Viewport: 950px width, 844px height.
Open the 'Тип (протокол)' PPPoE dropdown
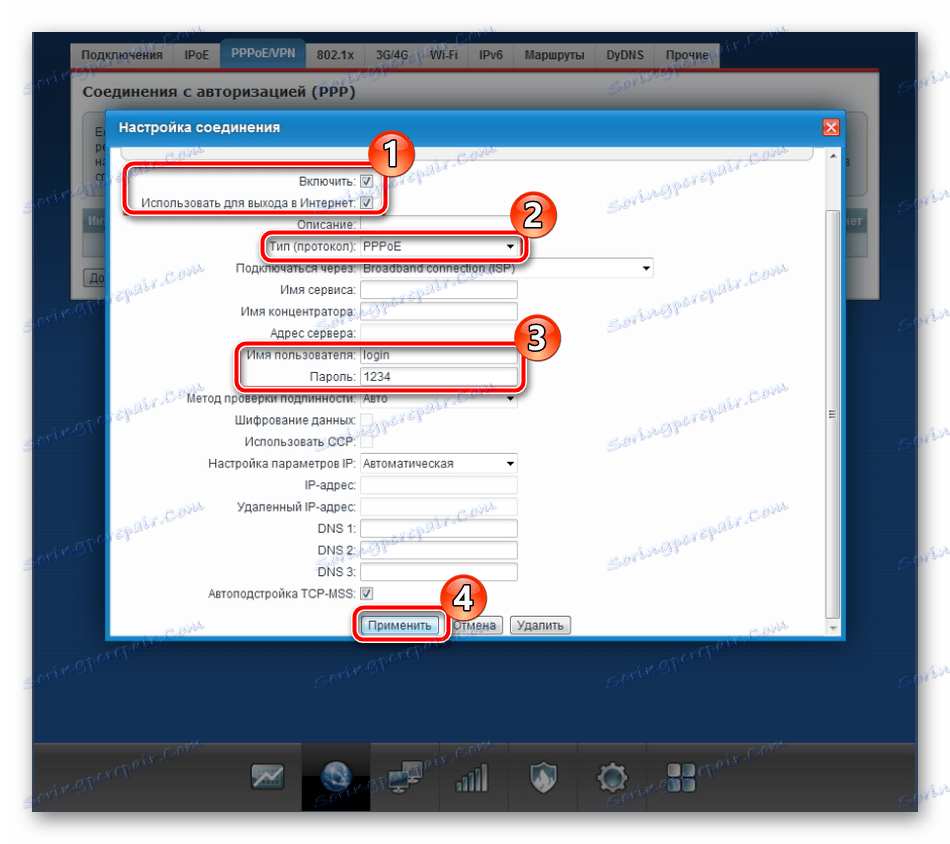439,247
